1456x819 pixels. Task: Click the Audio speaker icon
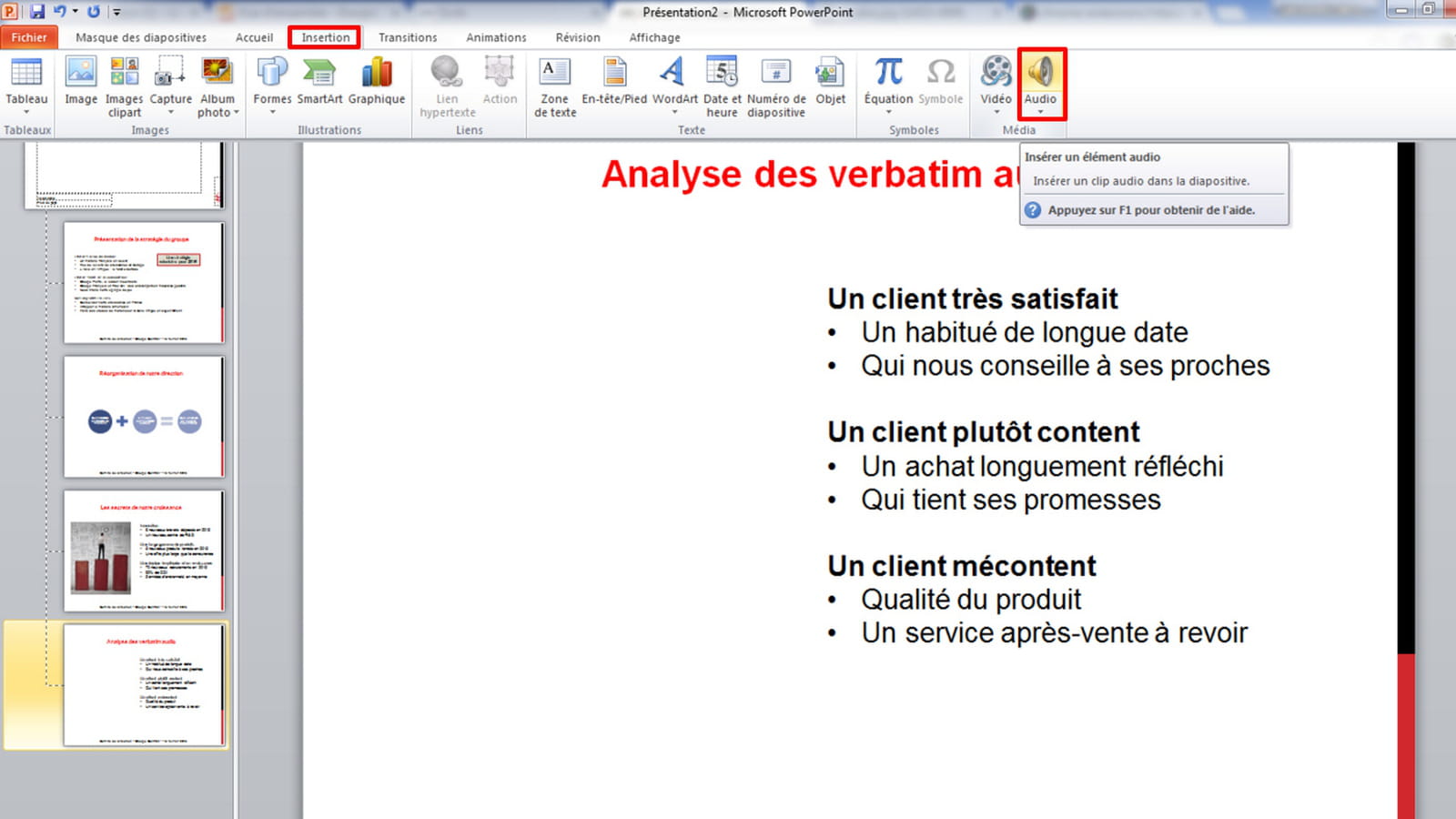click(1041, 73)
